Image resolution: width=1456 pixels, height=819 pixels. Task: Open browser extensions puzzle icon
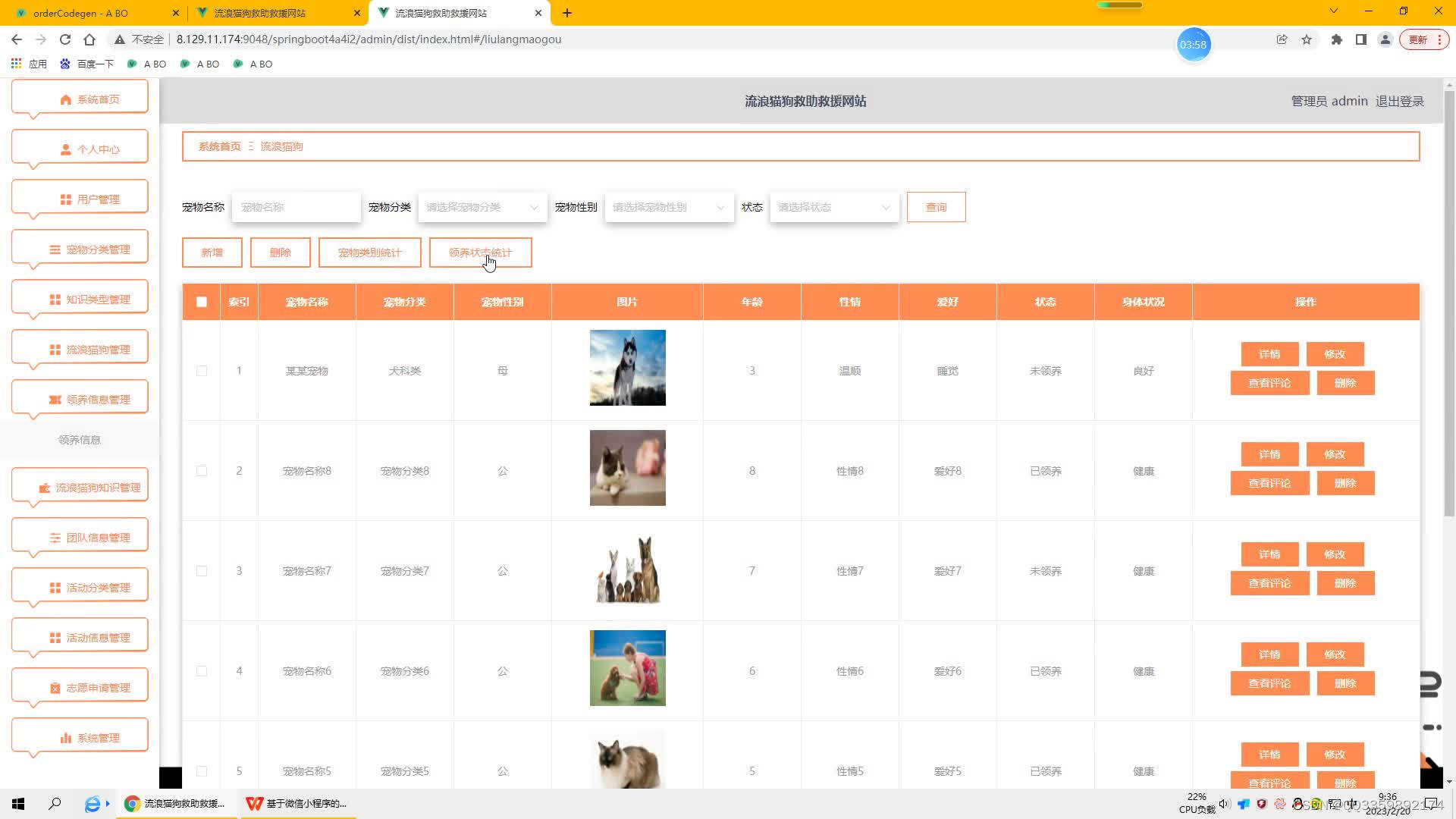point(1337,39)
